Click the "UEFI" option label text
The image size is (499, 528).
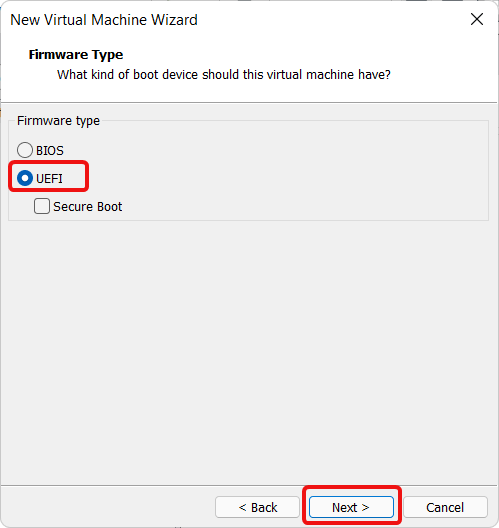click(49, 178)
